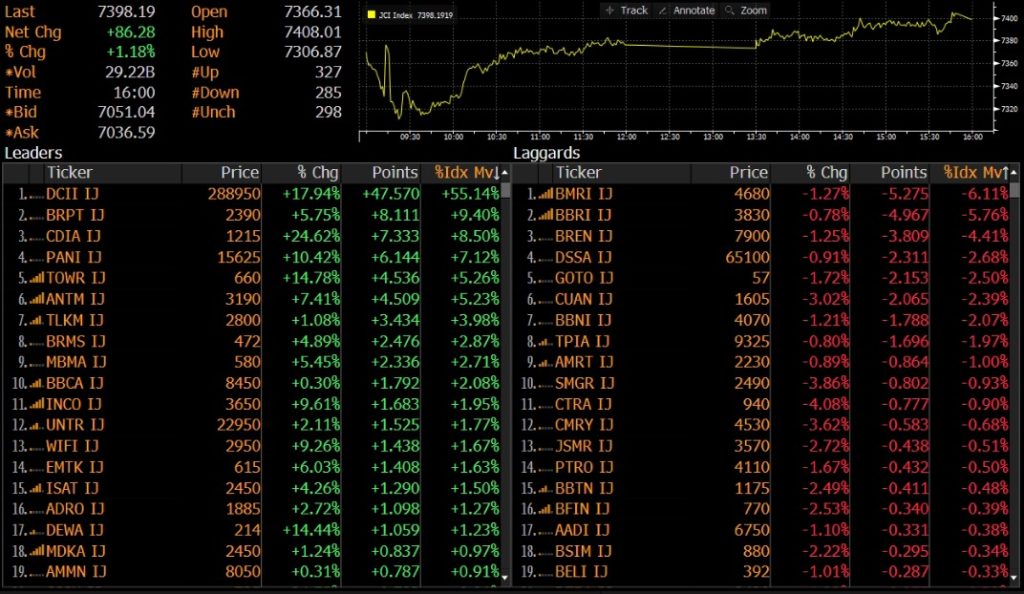Select the BRPT IJ ticker row
This screenshot has height=594, width=1024.
click(75, 215)
